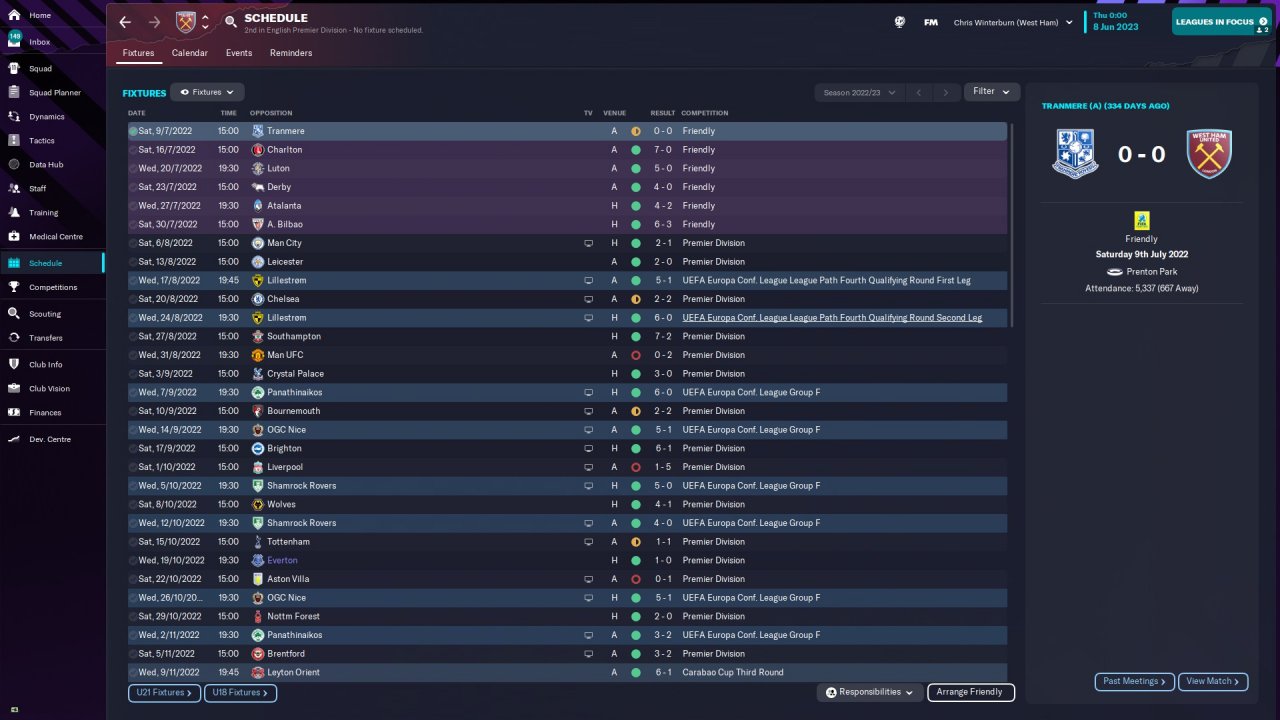Click the 1 - 5 result against Liverpool
The height and width of the screenshot is (720, 1280).
(663, 467)
